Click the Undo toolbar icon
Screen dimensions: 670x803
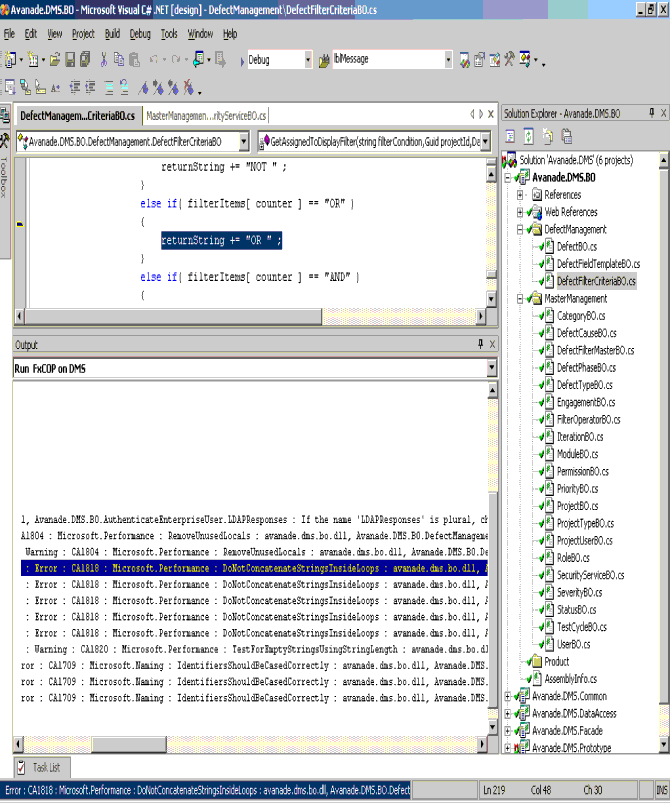click(154, 60)
